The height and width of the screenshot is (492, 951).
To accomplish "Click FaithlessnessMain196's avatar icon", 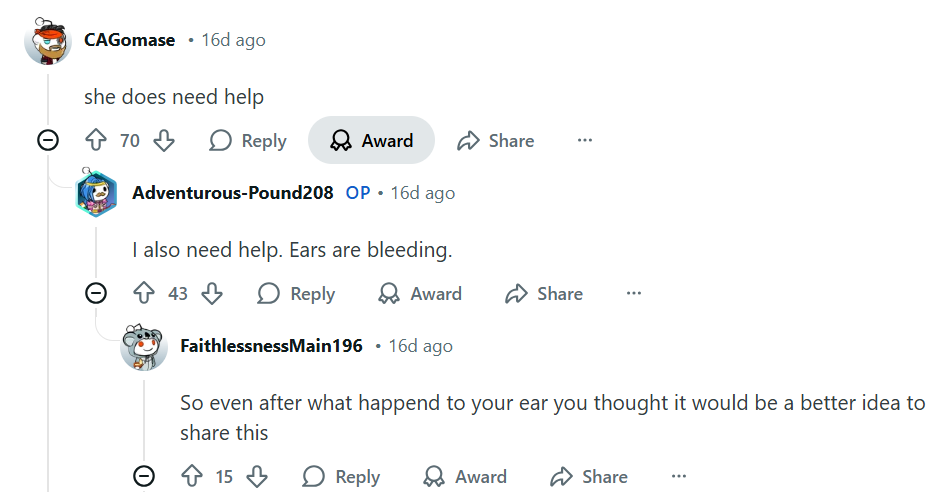I will [x=144, y=347].
